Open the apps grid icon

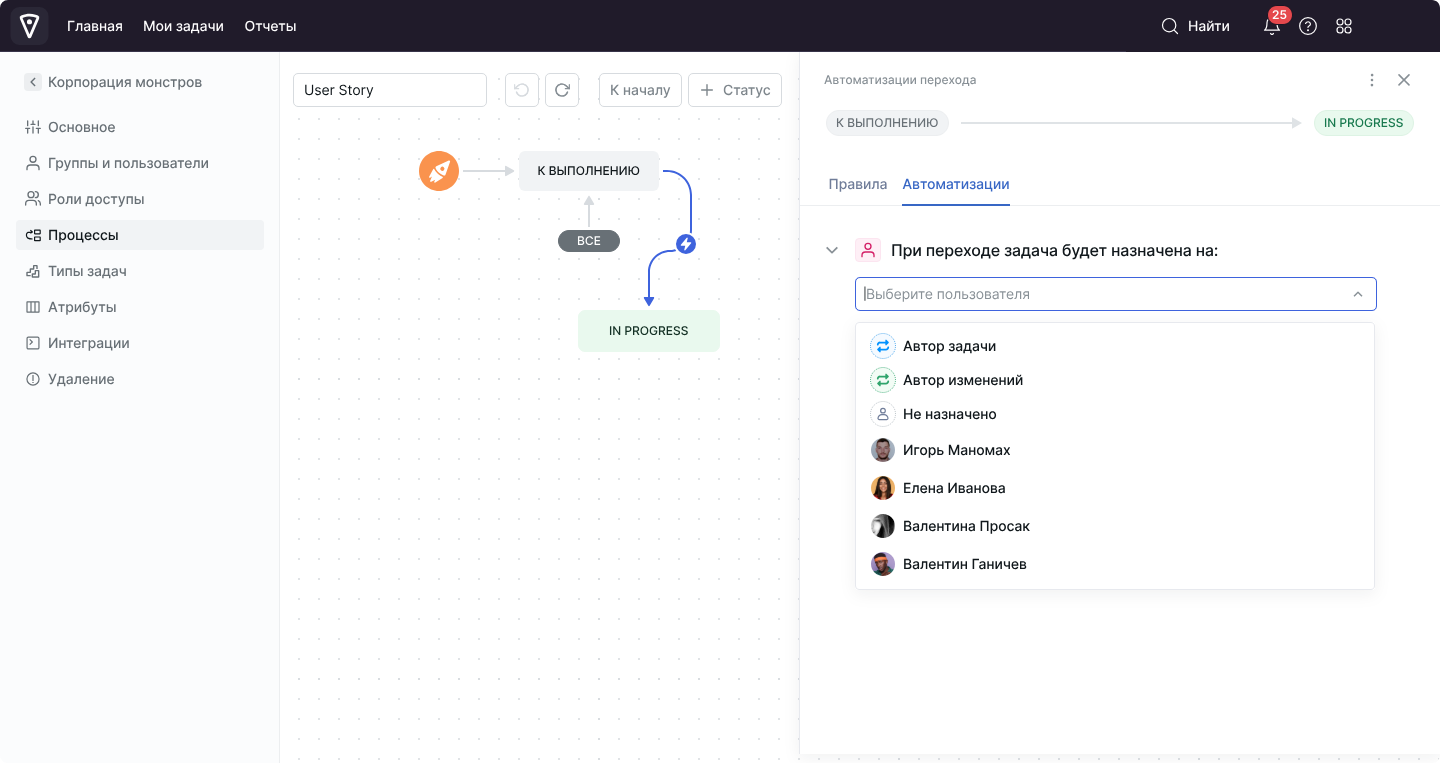click(1344, 27)
